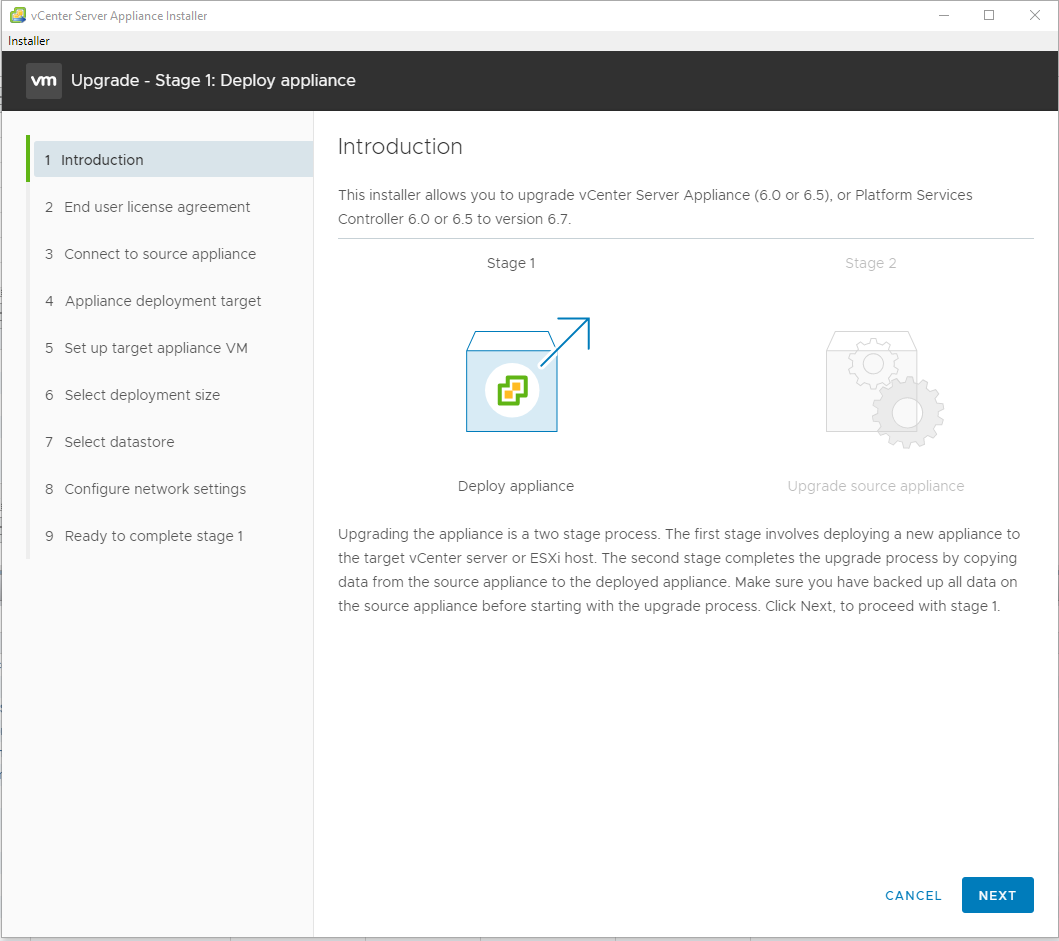Viewport: 1059px width, 941px height.
Task: Select Connect to source appliance step
Action: point(160,254)
